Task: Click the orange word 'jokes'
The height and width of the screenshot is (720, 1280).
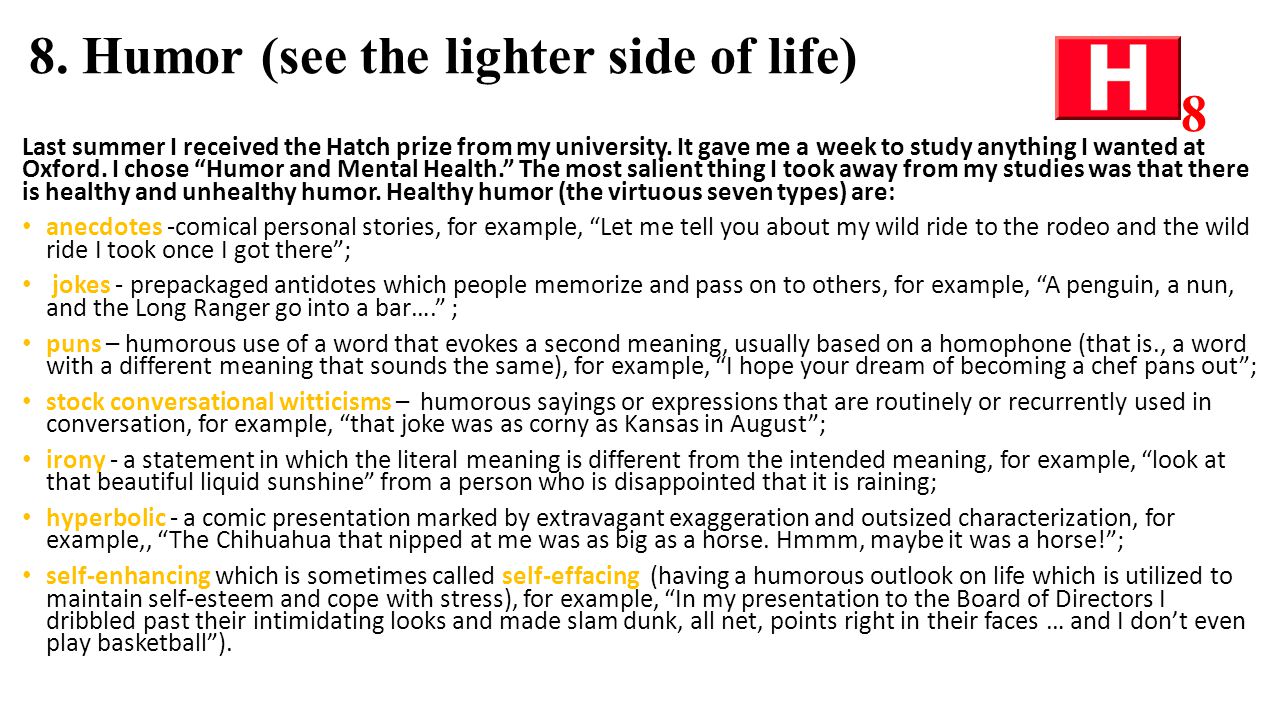Action: point(80,286)
